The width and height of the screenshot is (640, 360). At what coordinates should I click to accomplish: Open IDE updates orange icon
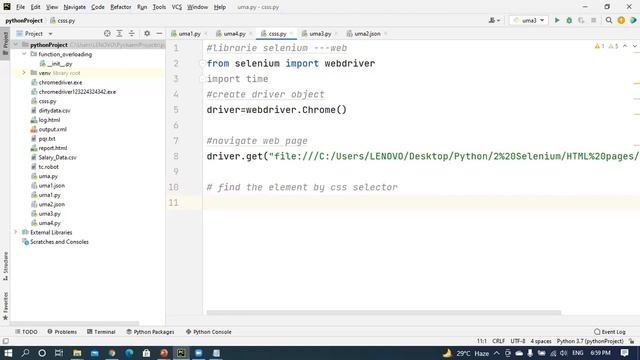[621, 20]
